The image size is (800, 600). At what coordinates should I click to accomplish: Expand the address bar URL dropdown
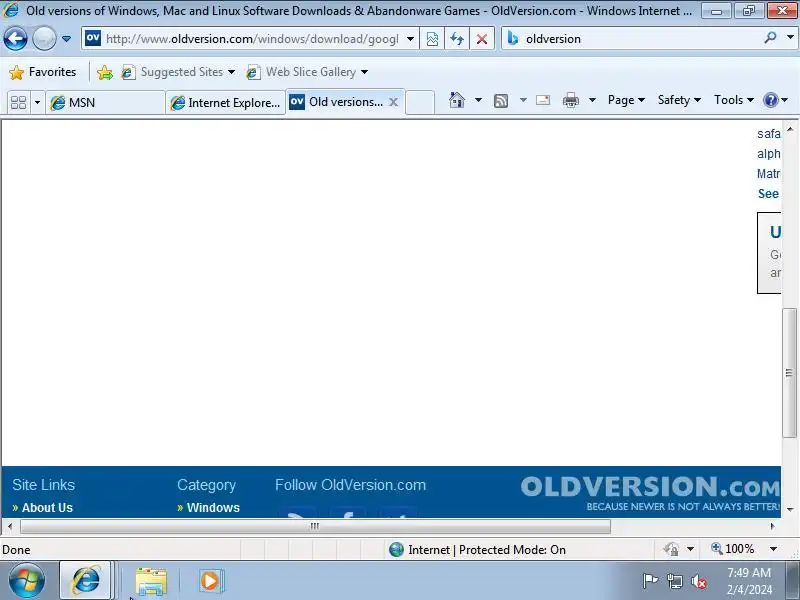[410, 39]
